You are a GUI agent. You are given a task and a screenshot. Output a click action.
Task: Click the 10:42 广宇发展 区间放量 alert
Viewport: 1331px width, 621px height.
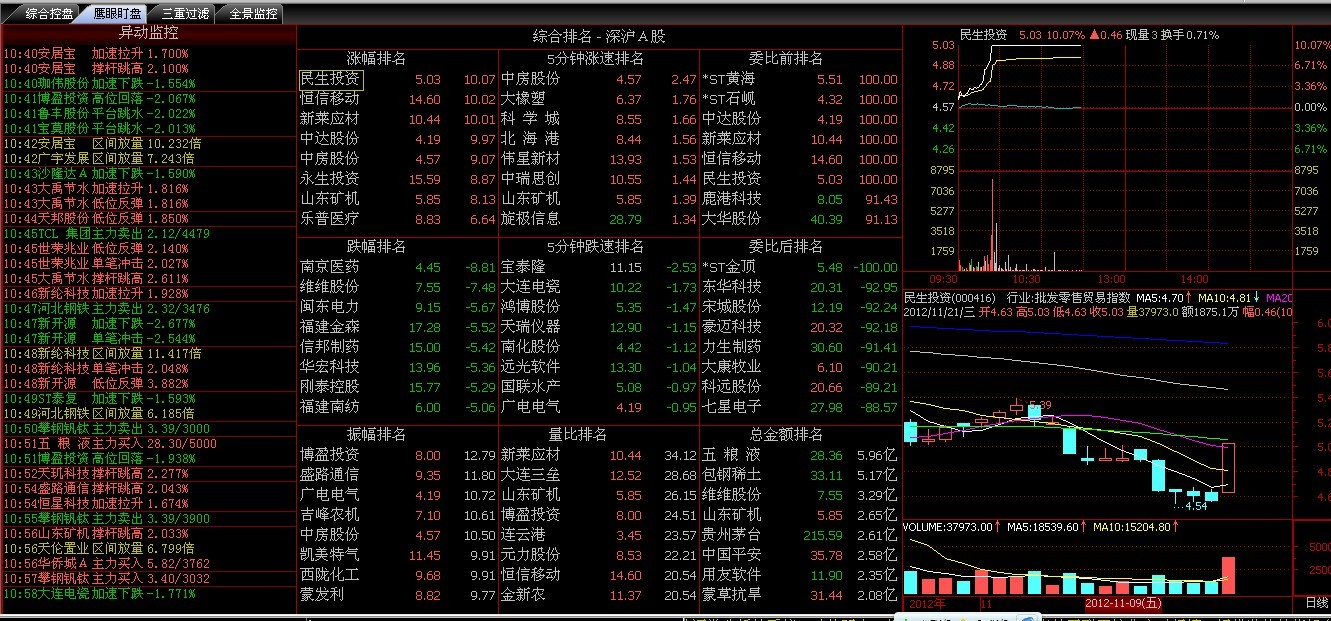click(99, 158)
